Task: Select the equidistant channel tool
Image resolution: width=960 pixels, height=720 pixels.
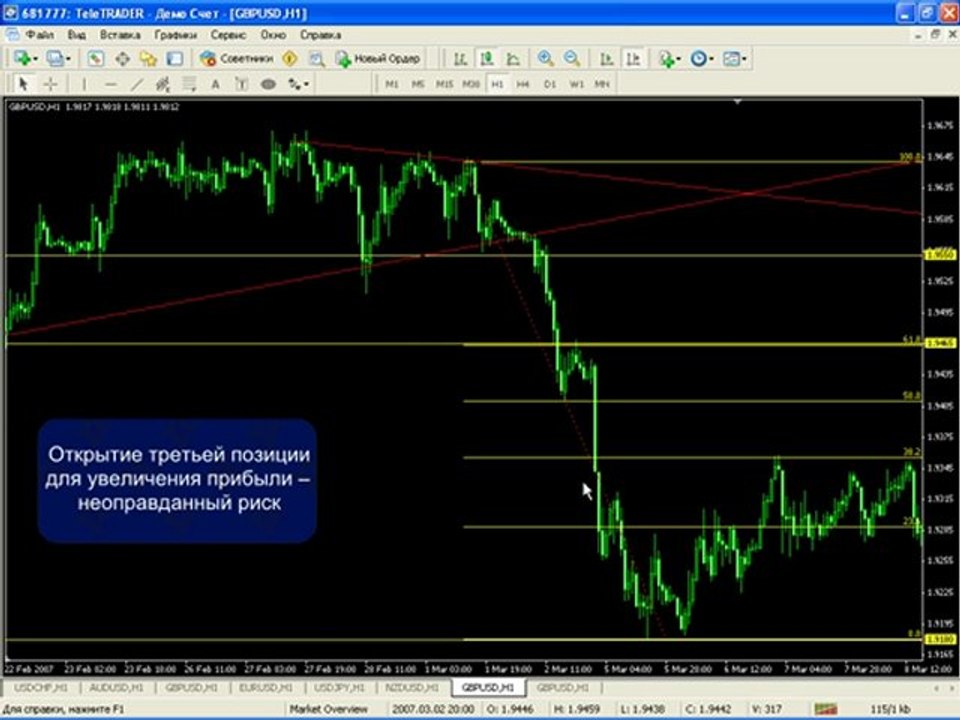Action: tap(162, 84)
